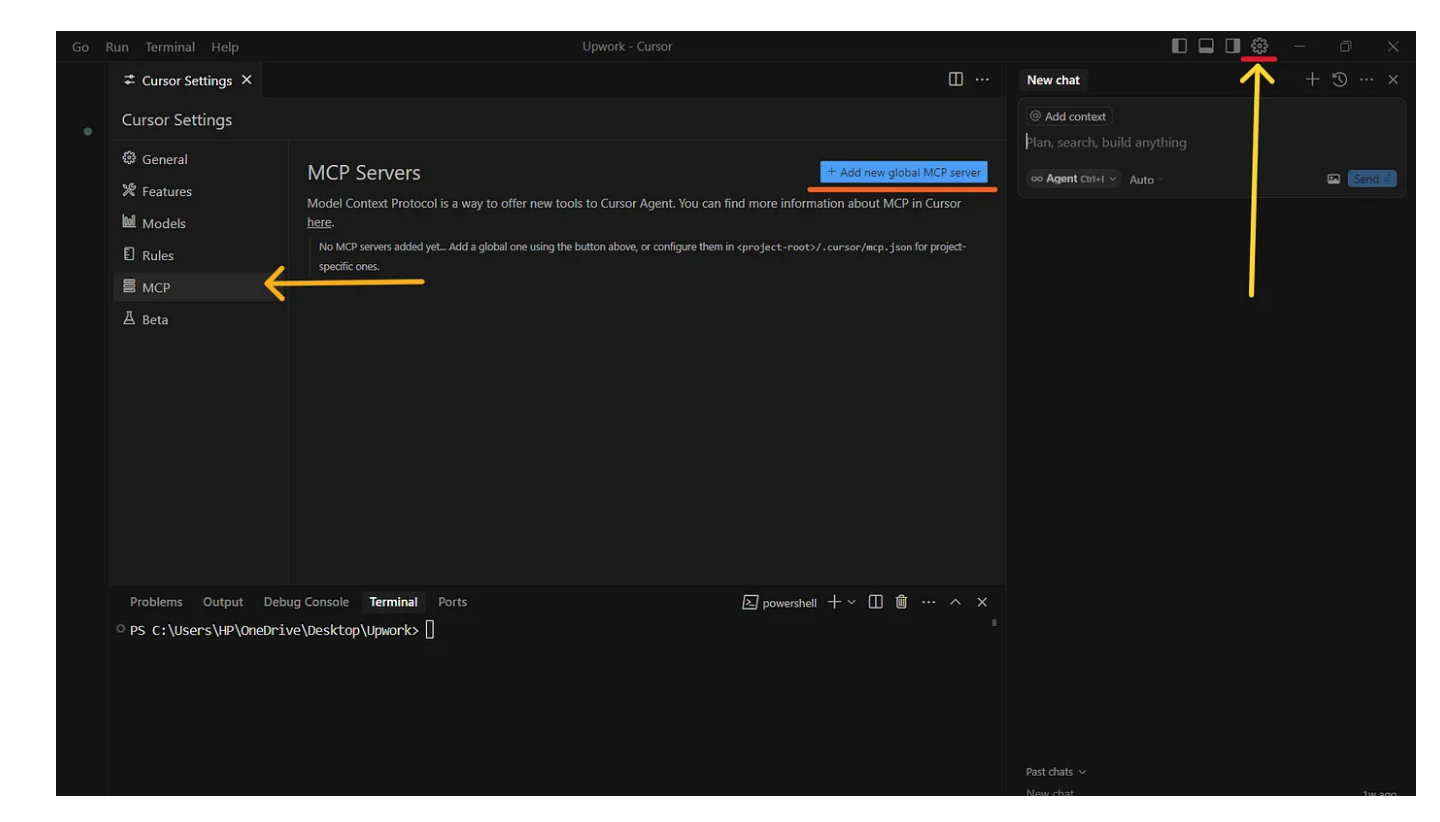
Task: Switch to the Problems panel tab
Action: (x=156, y=602)
